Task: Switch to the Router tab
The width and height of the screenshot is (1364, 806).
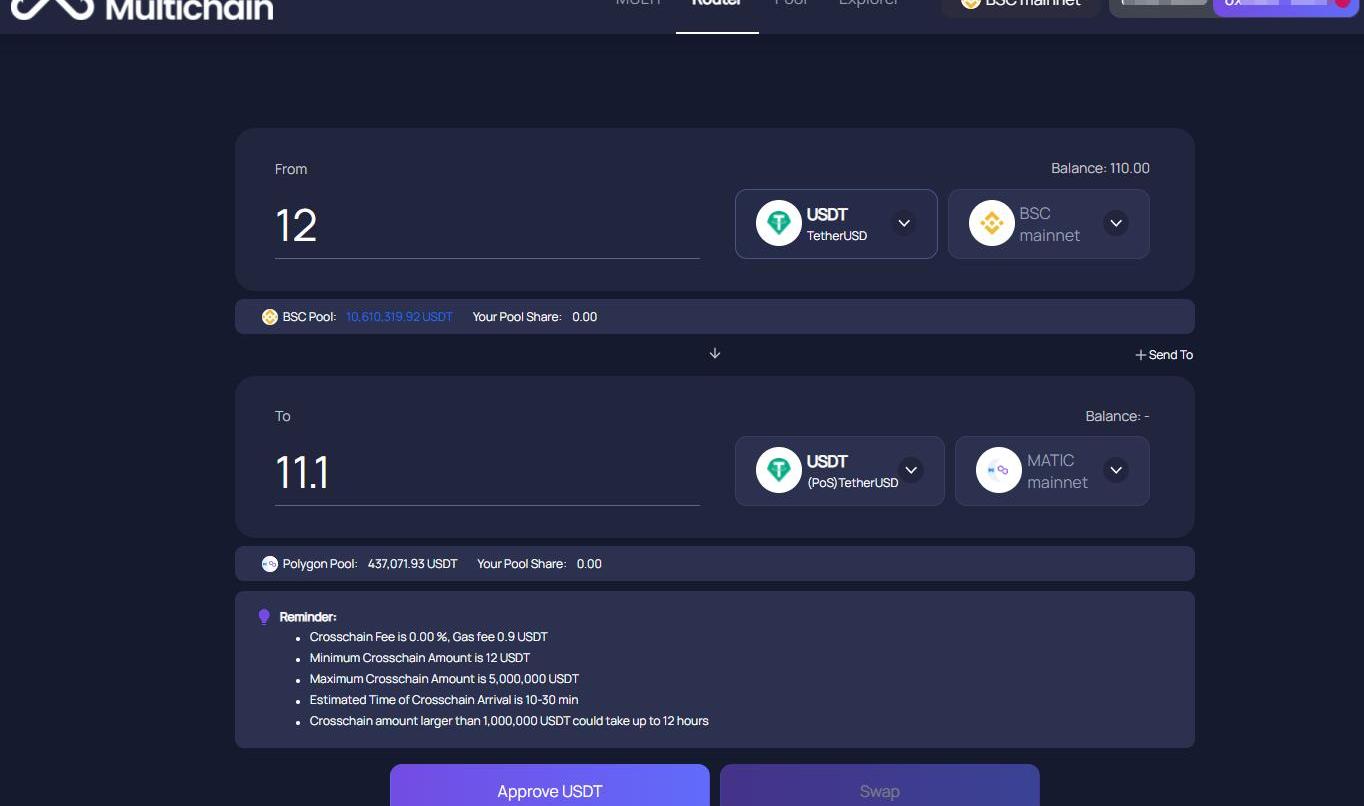Action: (717, 5)
